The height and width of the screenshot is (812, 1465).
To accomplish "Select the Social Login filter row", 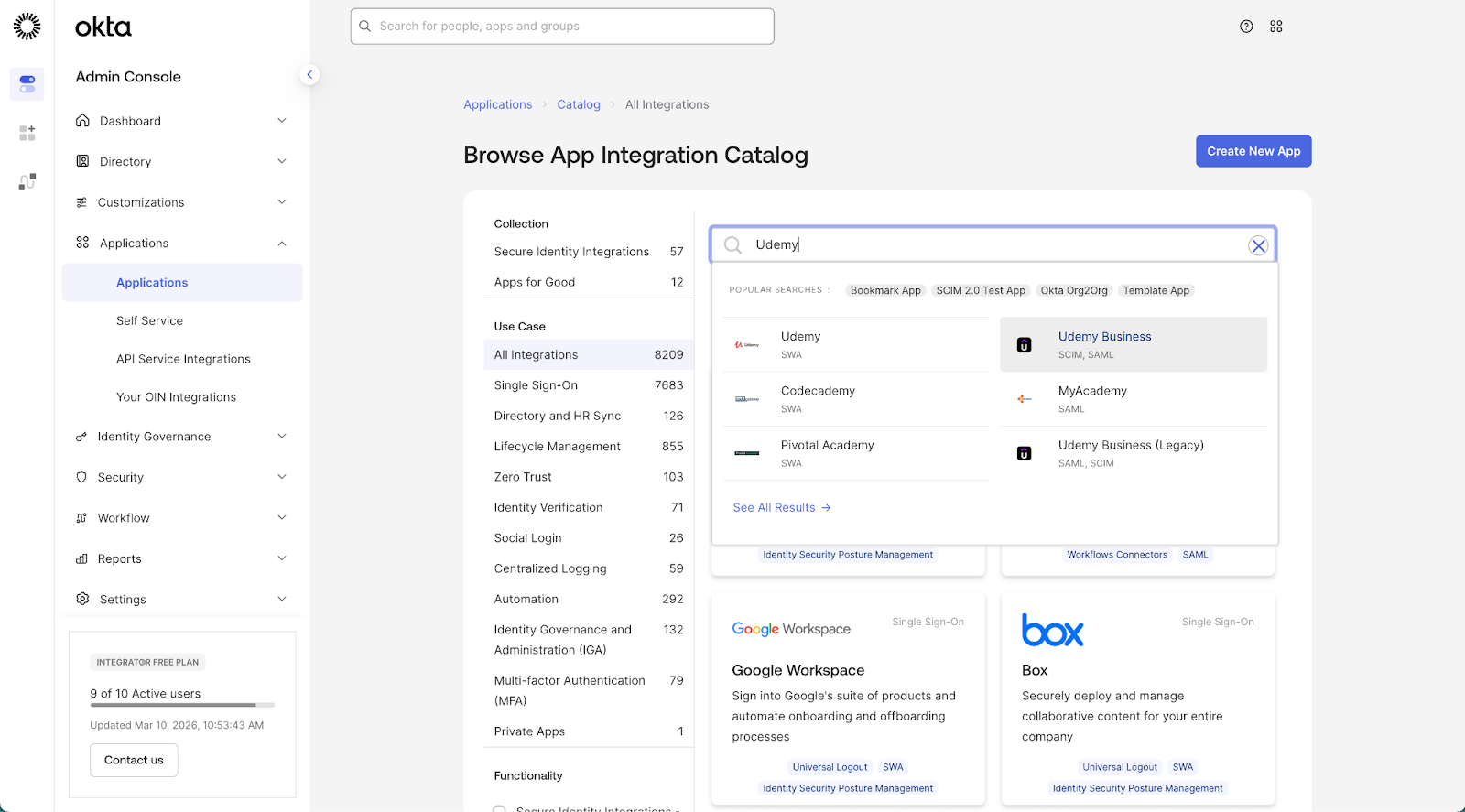I will pos(589,538).
